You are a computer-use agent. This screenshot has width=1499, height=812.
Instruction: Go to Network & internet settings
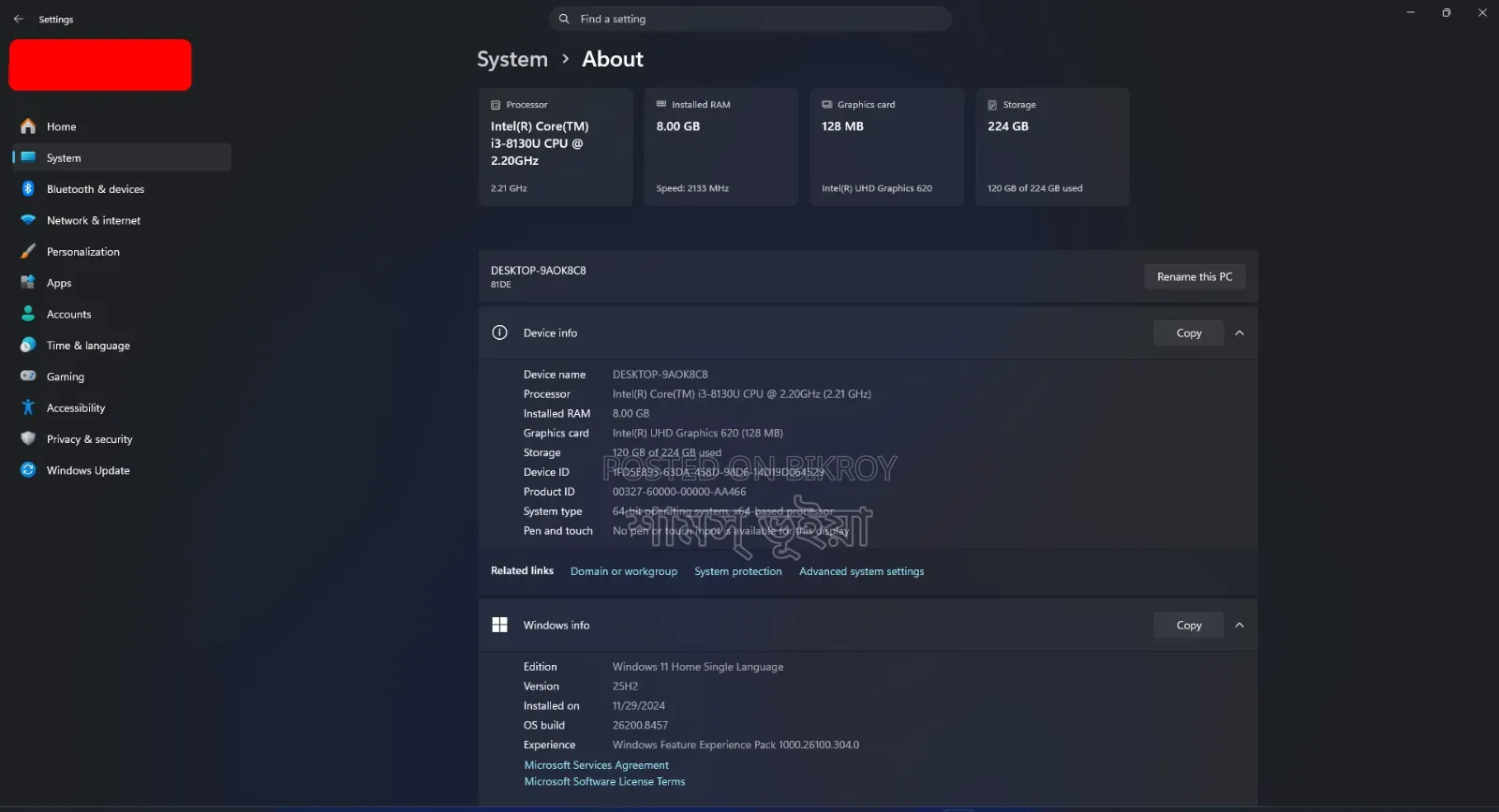122,220
